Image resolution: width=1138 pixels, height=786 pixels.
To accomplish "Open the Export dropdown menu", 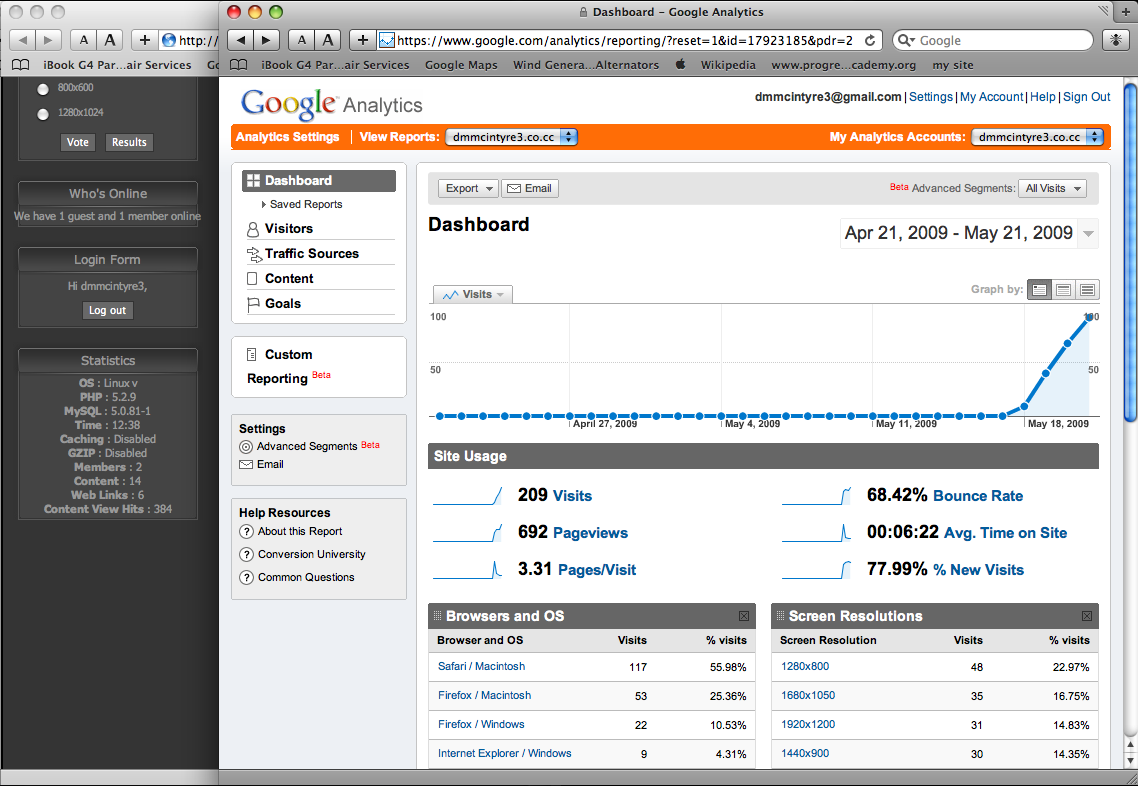I will coord(468,189).
